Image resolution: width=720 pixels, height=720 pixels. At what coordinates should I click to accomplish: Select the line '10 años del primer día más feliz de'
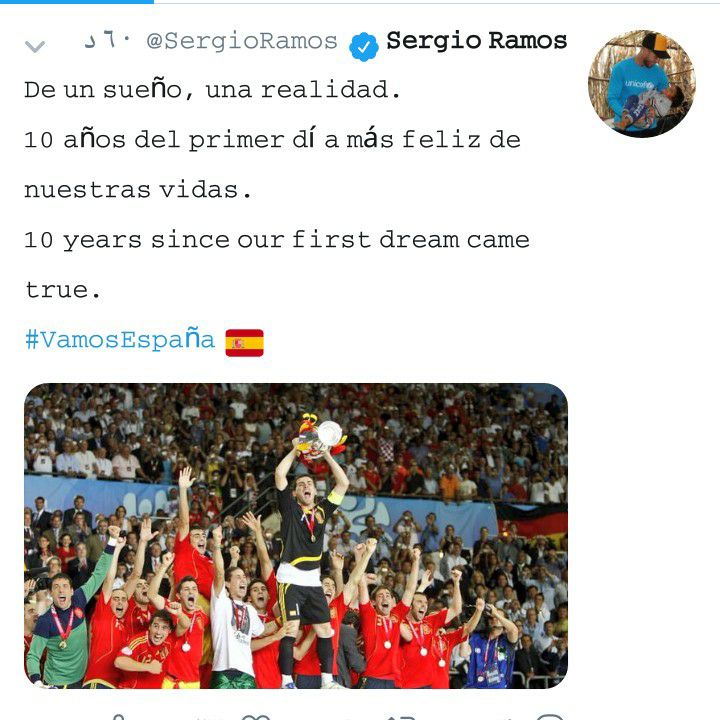point(272,140)
